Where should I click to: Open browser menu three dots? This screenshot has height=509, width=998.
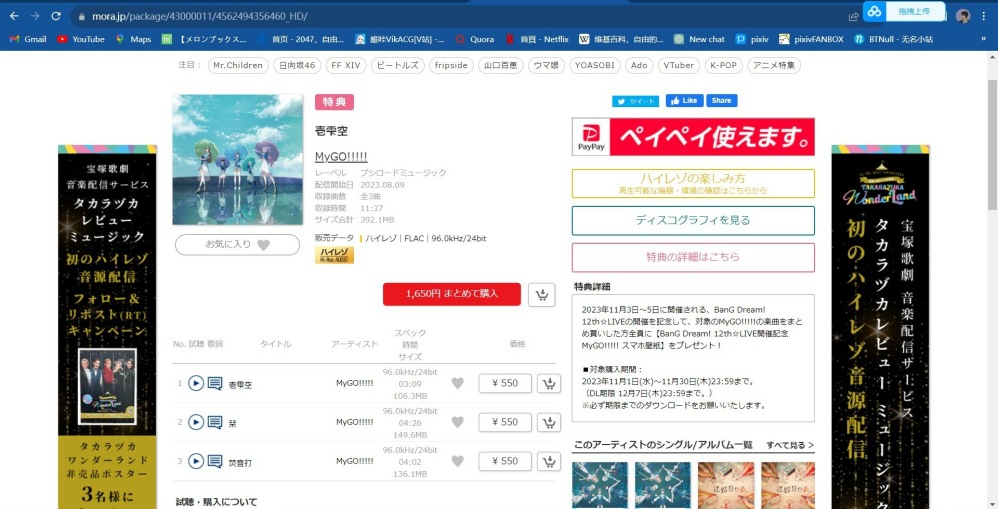(x=984, y=16)
